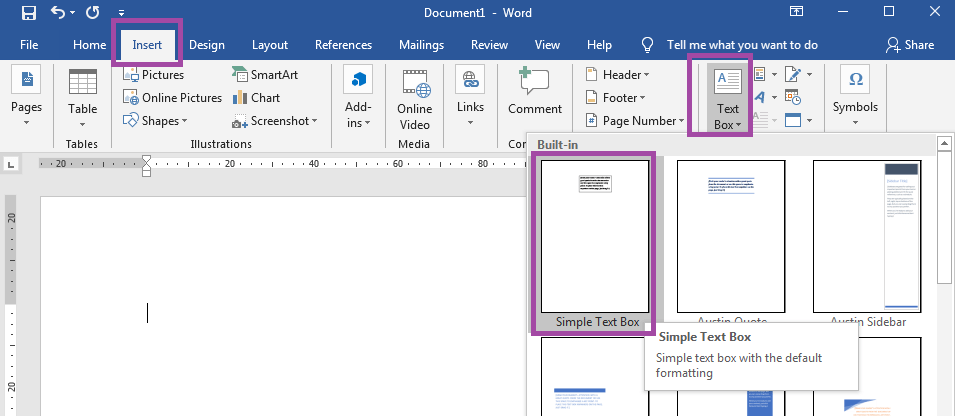Viewport: 955px width, 416px height.
Task: Add a new Comment
Action: click(x=534, y=93)
